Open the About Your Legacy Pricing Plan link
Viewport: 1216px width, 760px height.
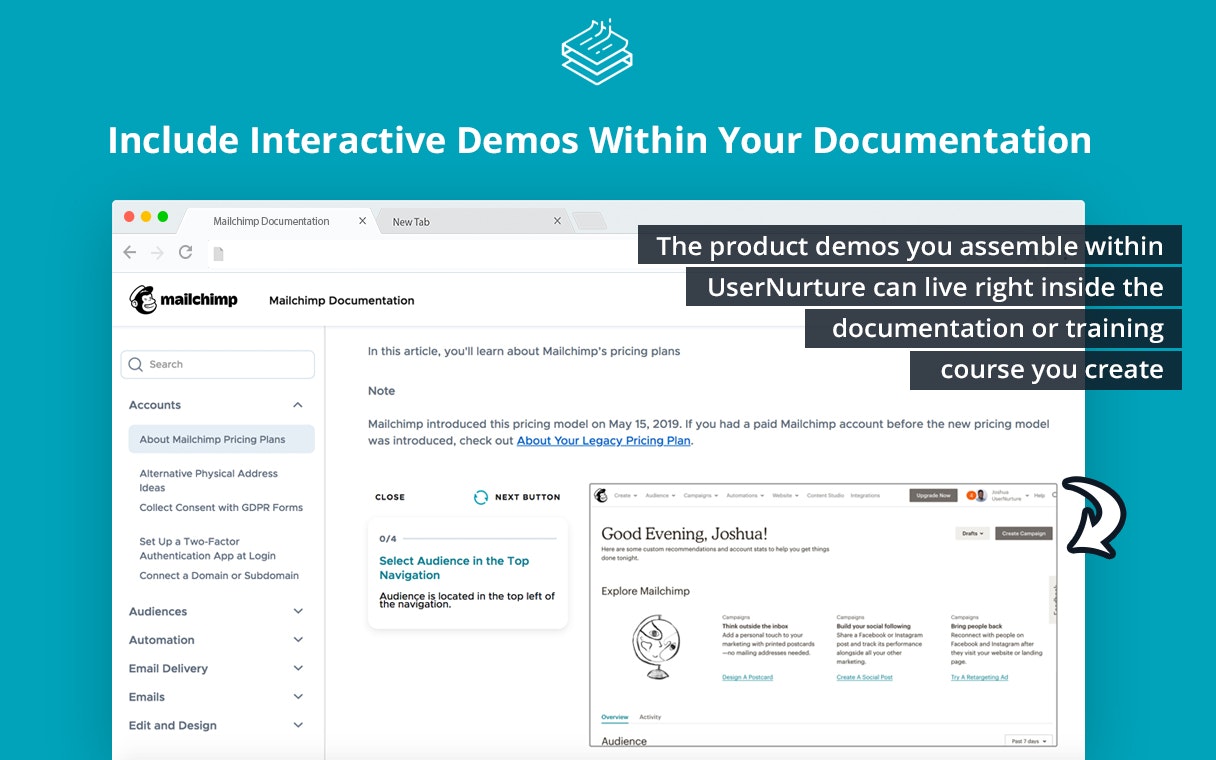coord(603,440)
